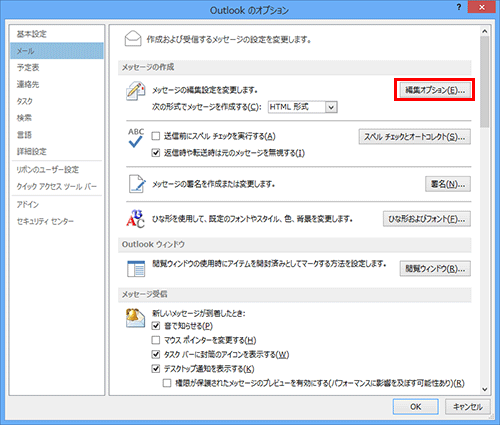Confirm with the OK button
The width and height of the screenshot is (500, 425).
click(415, 407)
